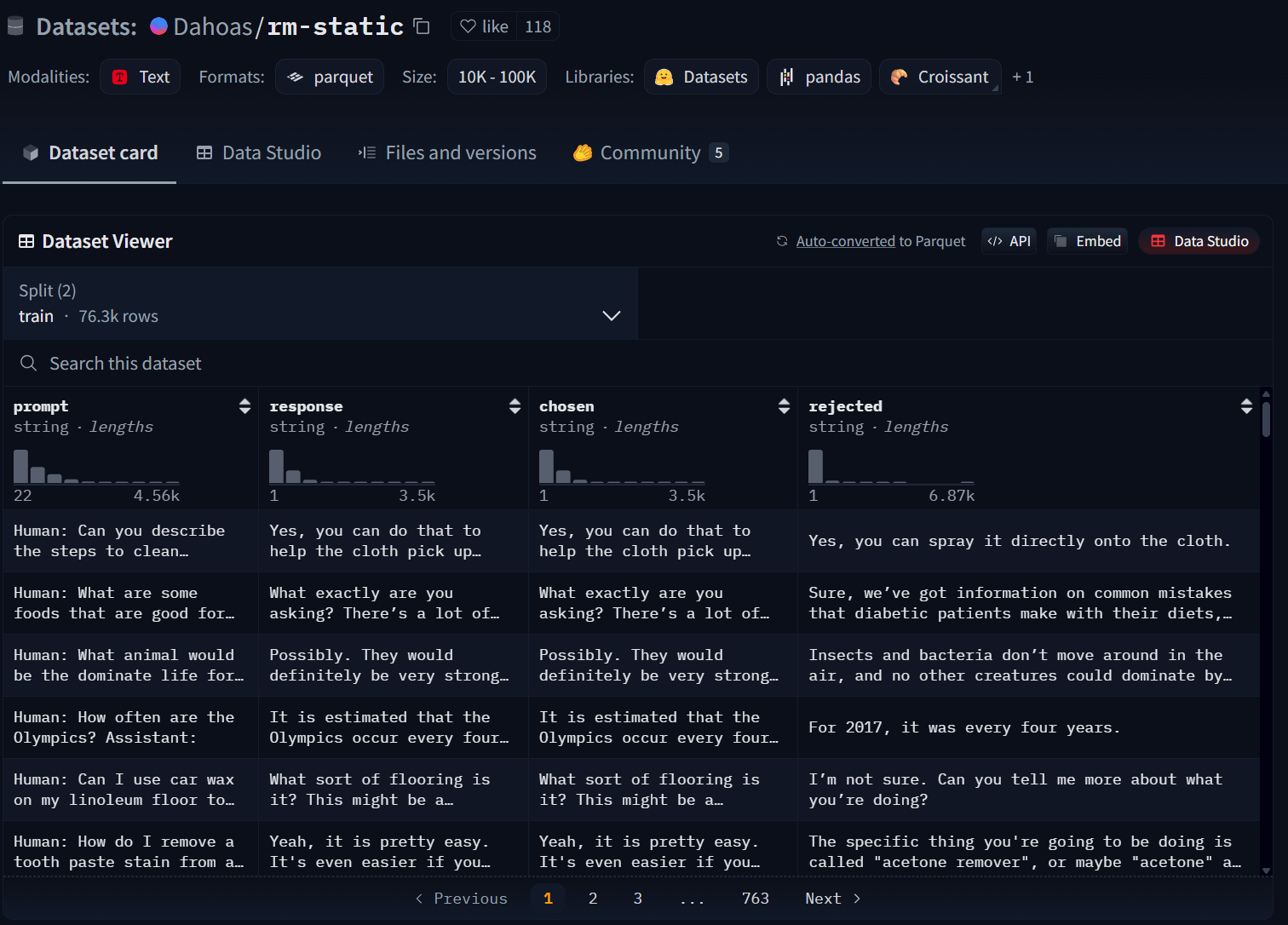
Task: Sort by the response column
Action: pos(515,406)
